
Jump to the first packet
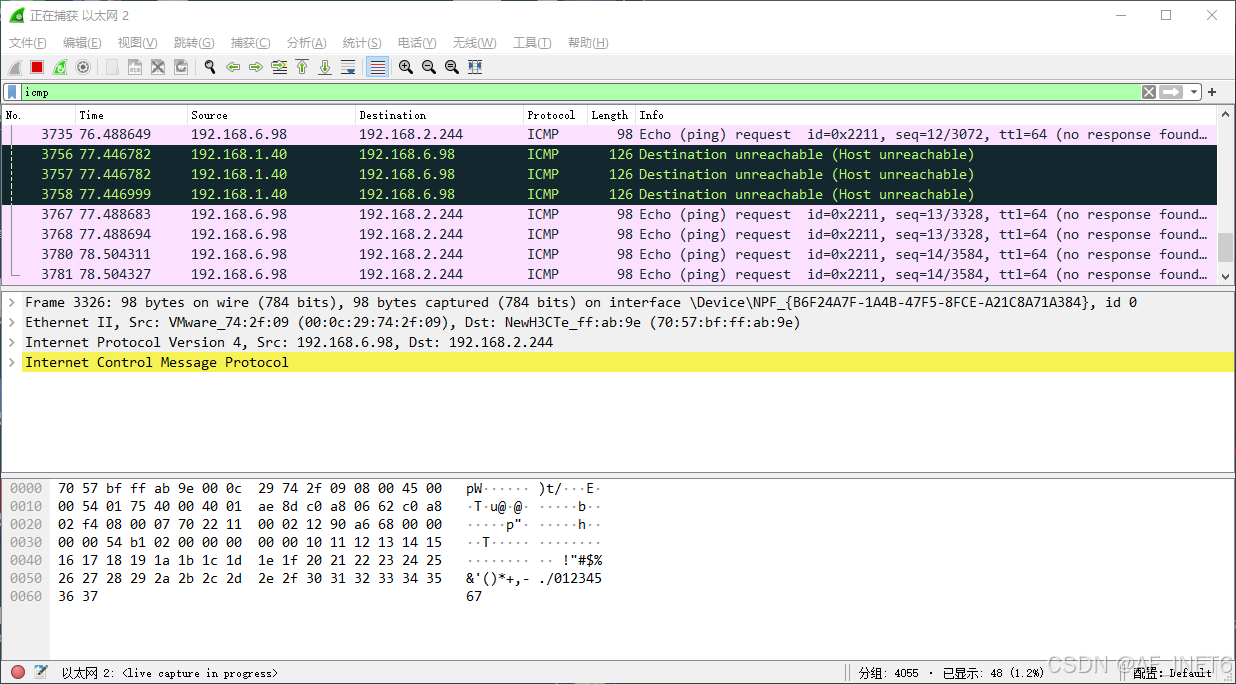click(x=302, y=67)
